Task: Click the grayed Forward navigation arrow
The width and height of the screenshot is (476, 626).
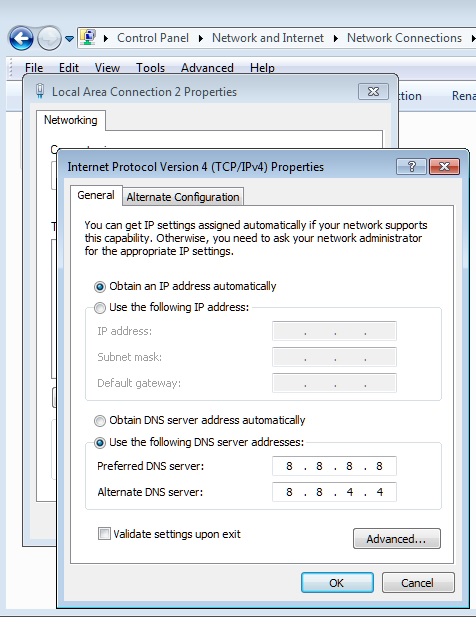Action: [x=49, y=38]
